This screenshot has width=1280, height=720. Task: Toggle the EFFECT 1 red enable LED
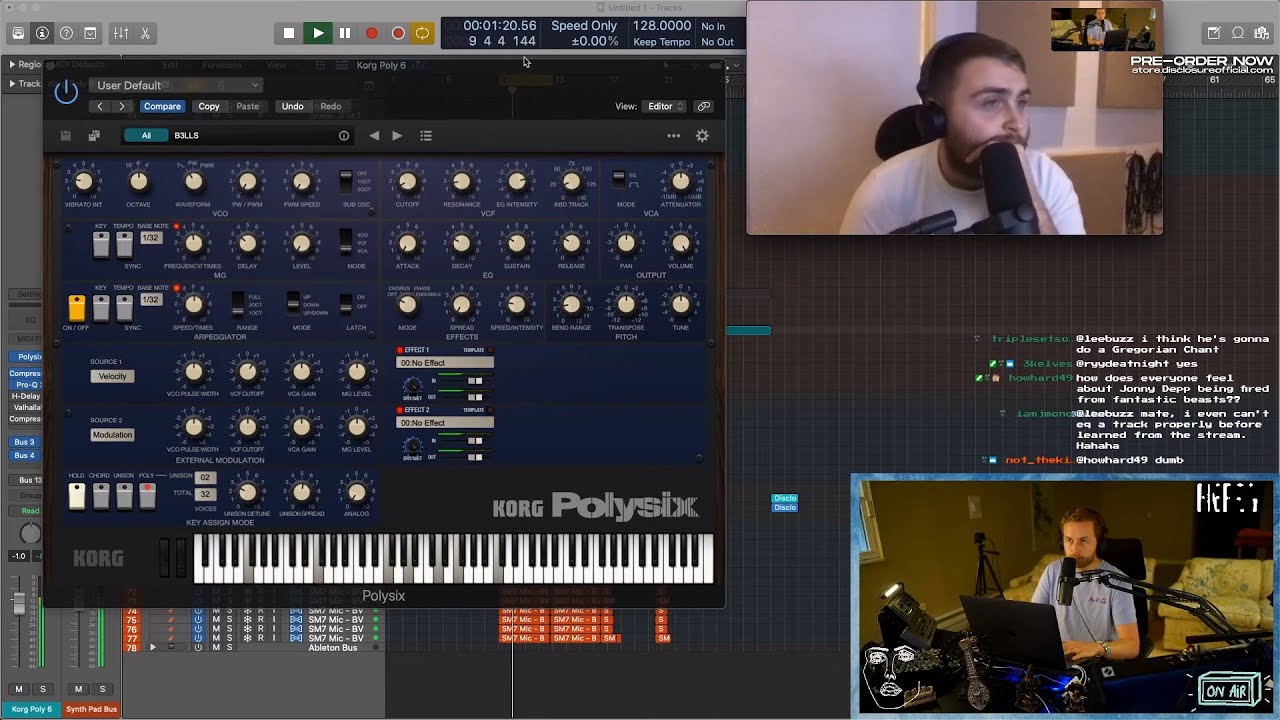[x=400, y=350]
